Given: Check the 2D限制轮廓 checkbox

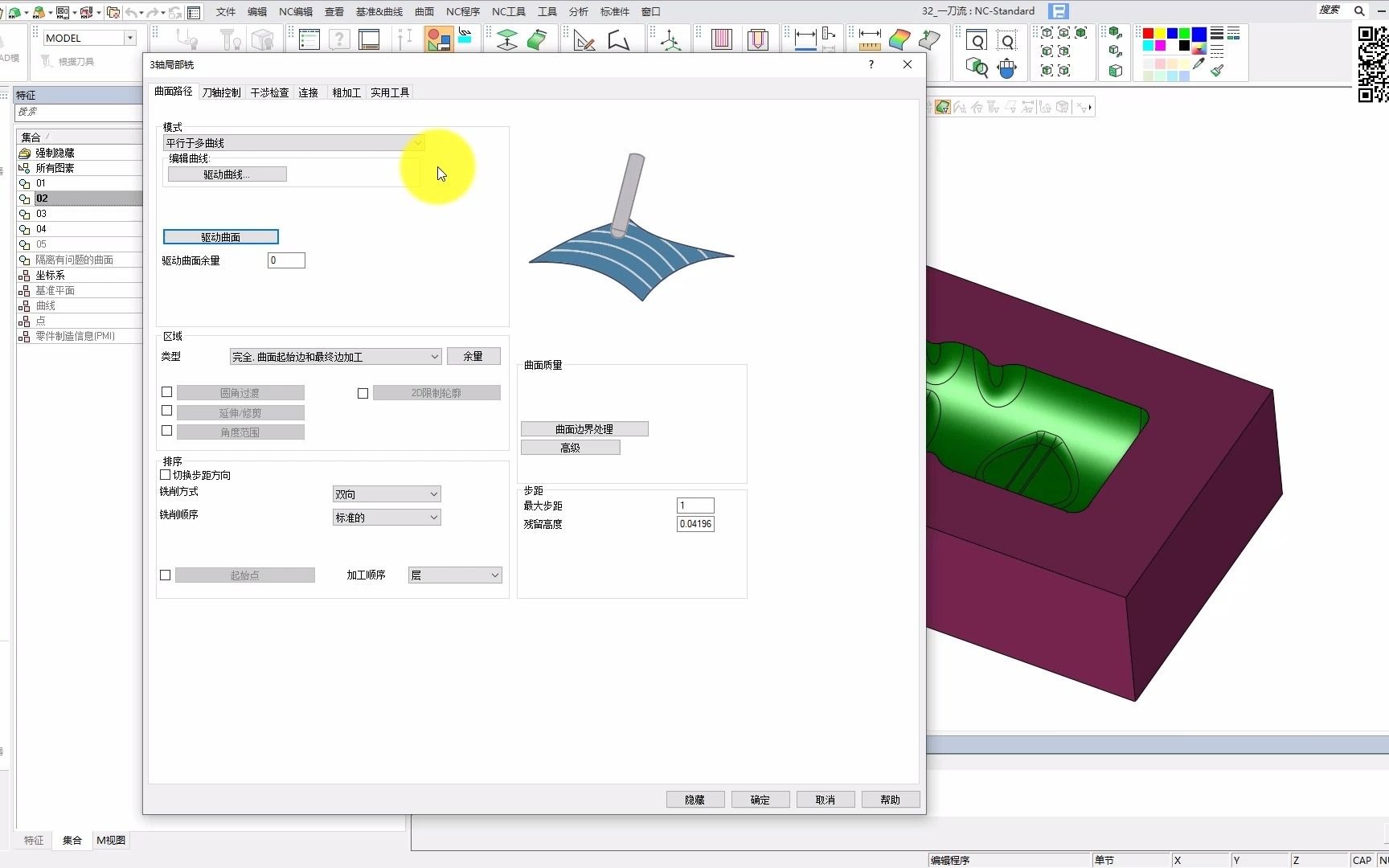Looking at the screenshot, I should [x=363, y=393].
